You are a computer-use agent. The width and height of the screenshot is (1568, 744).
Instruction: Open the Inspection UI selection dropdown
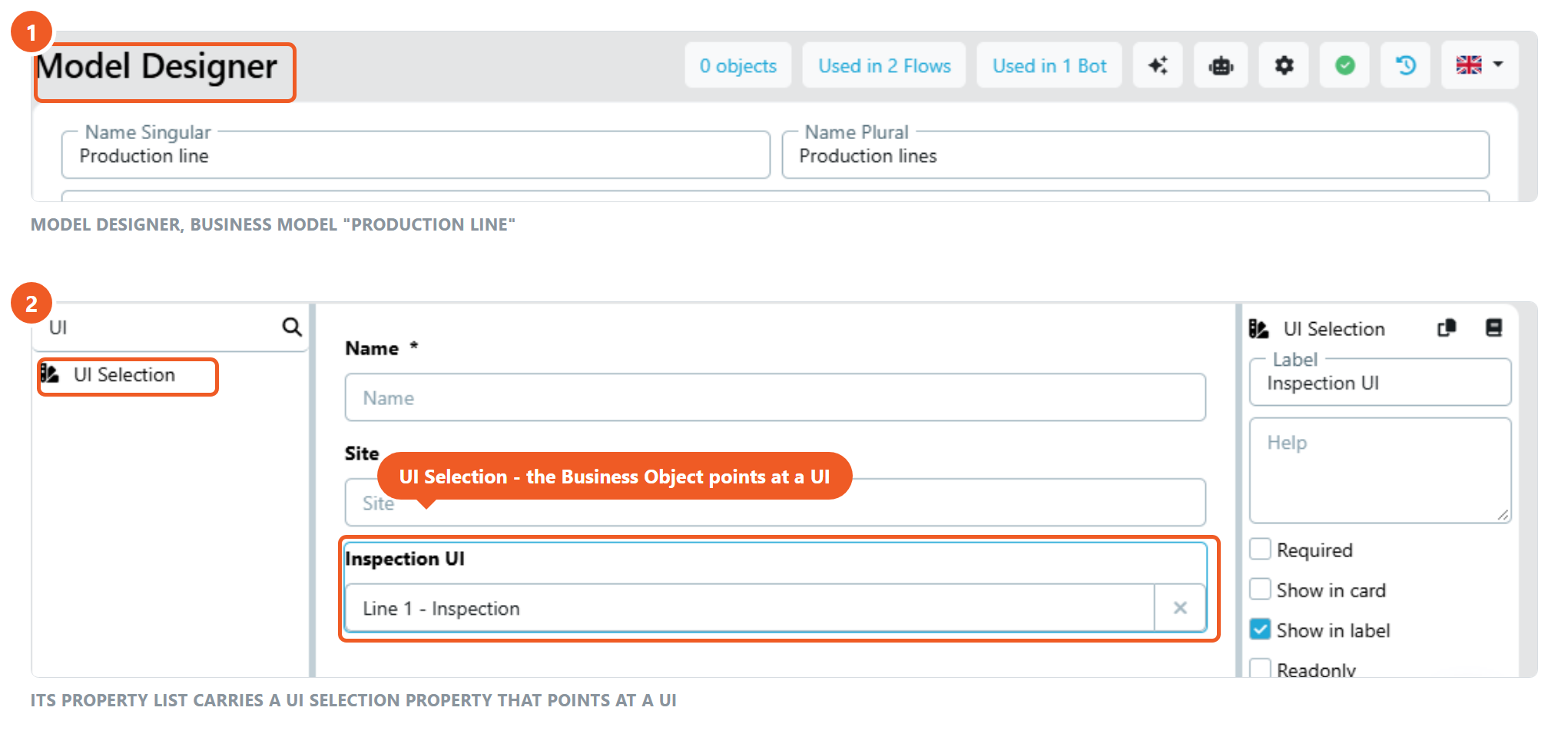(x=750, y=608)
